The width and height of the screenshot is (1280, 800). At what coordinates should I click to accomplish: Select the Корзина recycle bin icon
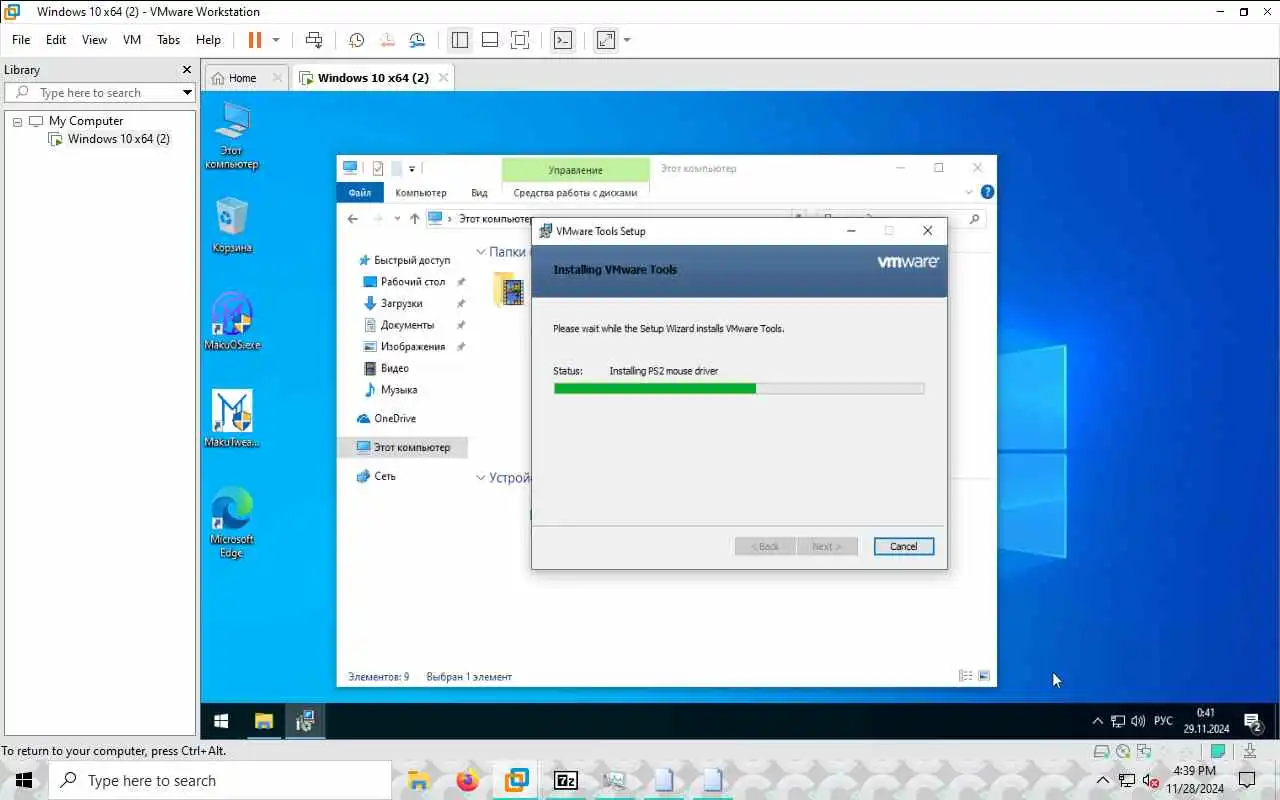coord(232,224)
